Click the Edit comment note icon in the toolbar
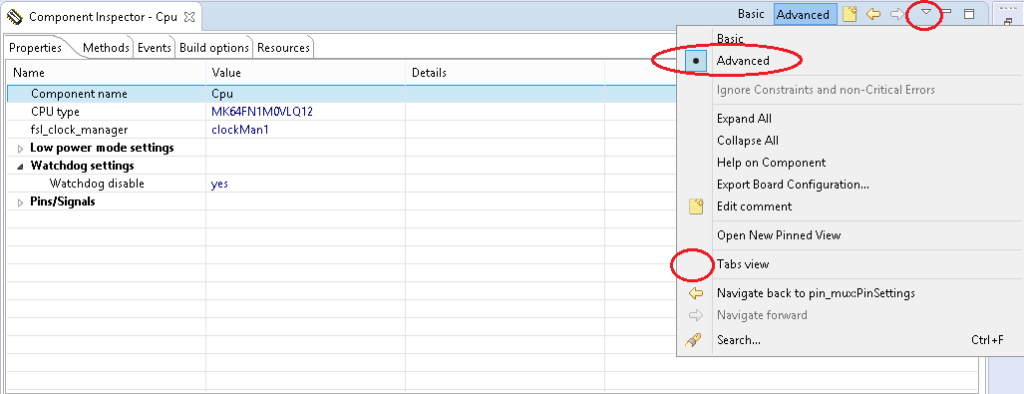 tap(849, 14)
